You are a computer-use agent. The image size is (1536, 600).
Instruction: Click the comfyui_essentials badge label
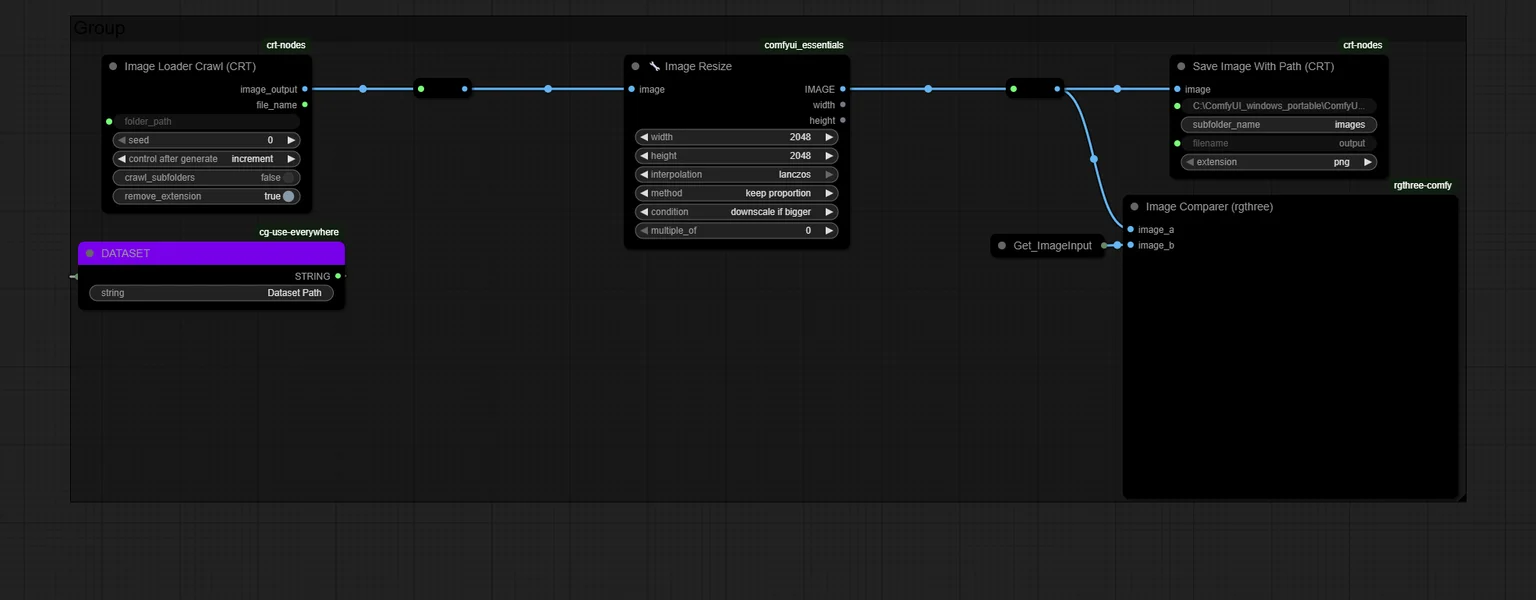(x=804, y=45)
